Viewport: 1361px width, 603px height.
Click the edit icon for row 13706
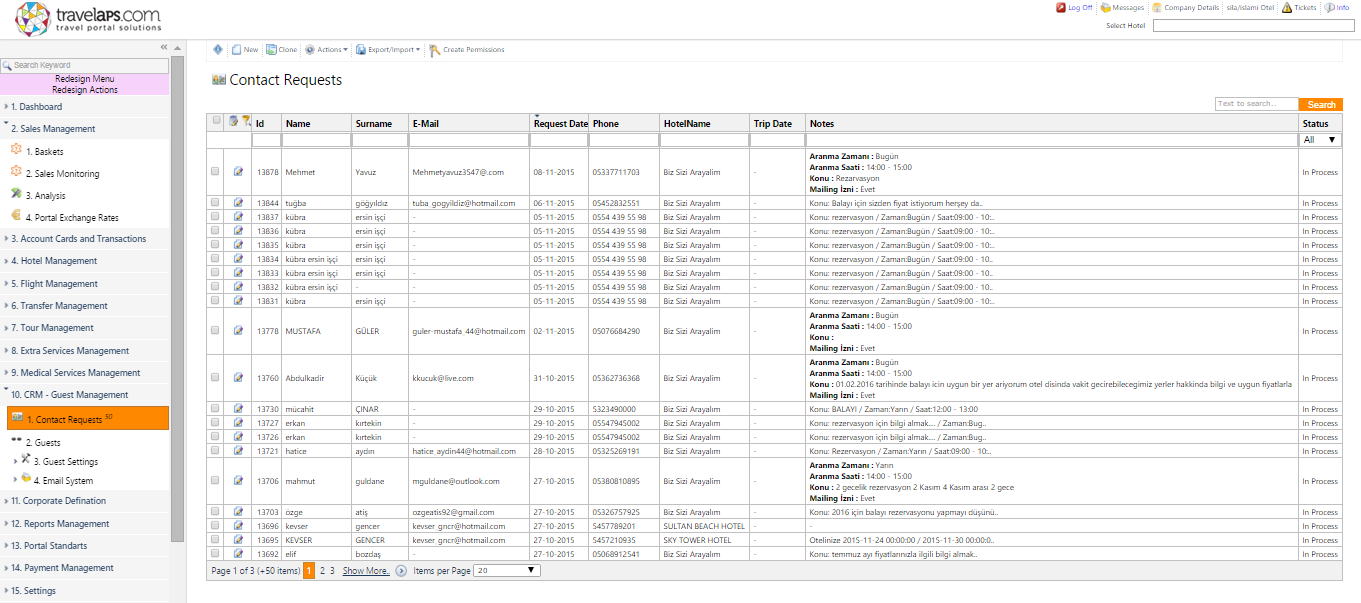238,481
